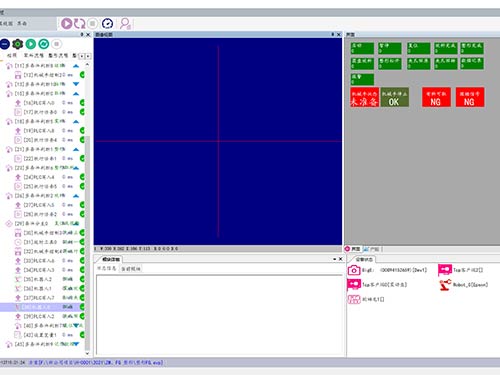Open the speedometer gauge icon in the top toolbar
Screen dimensions: 500x375
click(107, 23)
